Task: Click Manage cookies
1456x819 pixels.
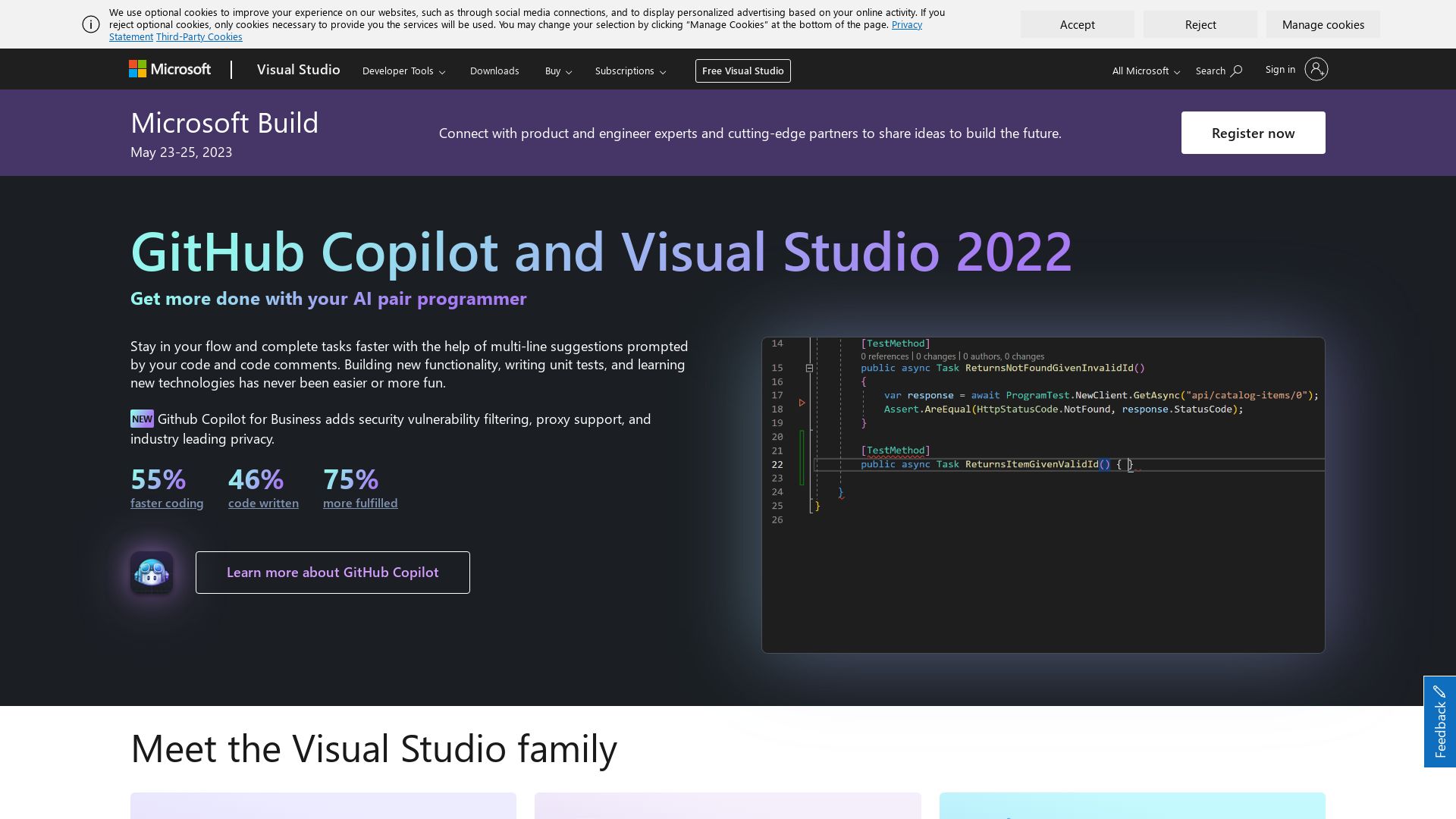Action: click(1323, 24)
